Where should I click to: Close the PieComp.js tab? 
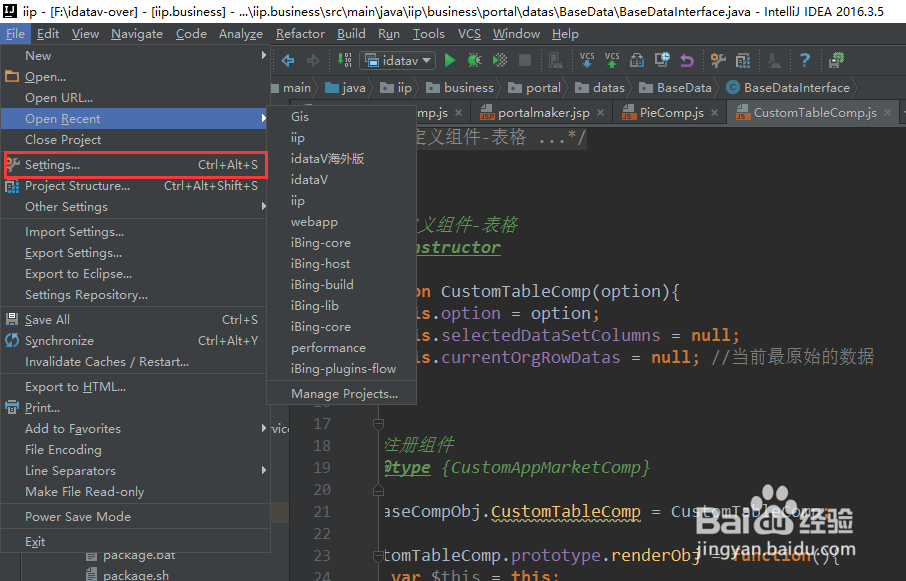pos(715,113)
